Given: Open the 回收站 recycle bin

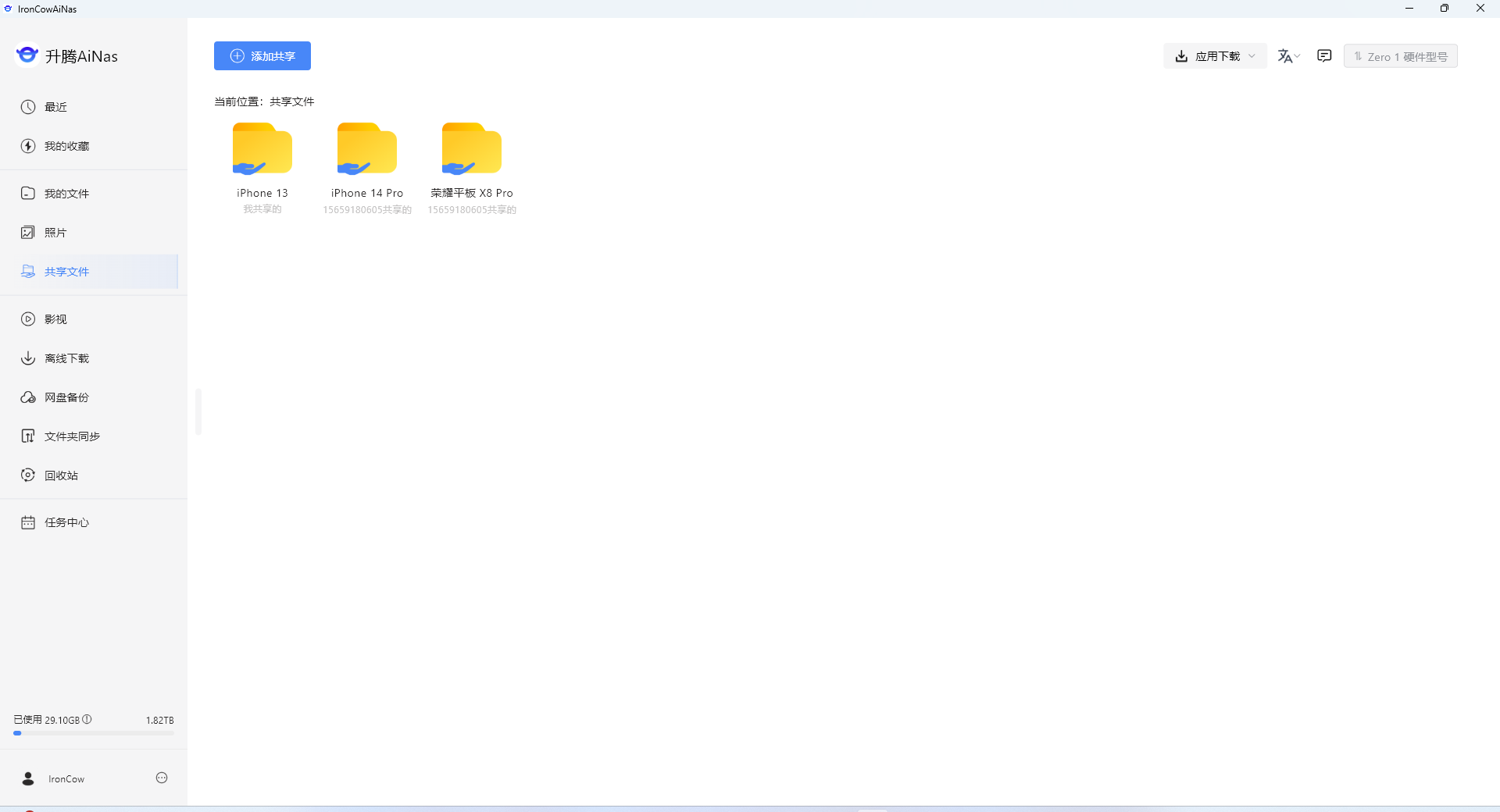Looking at the screenshot, I should [61, 475].
